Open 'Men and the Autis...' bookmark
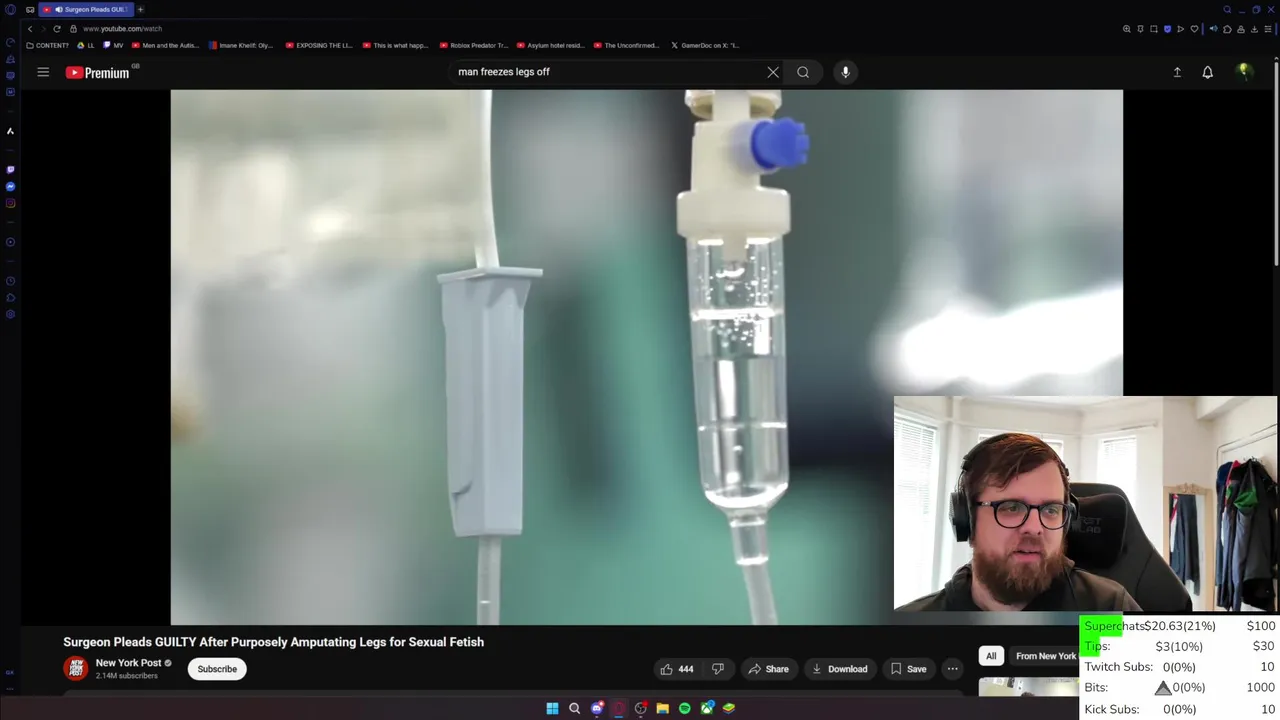Screen dimensions: 1280x720 [165, 45]
